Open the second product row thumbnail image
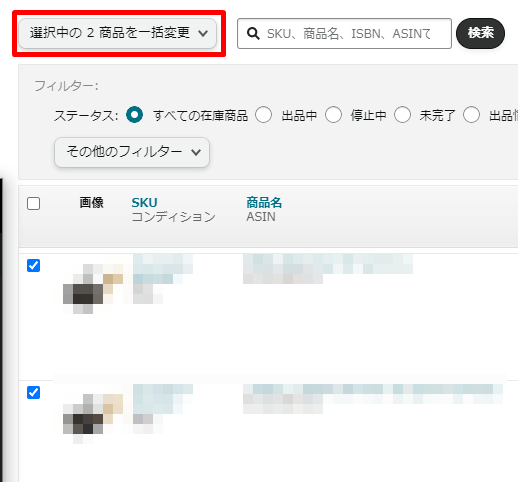The height and width of the screenshot is (482, 518). click(x=93, y=419)
